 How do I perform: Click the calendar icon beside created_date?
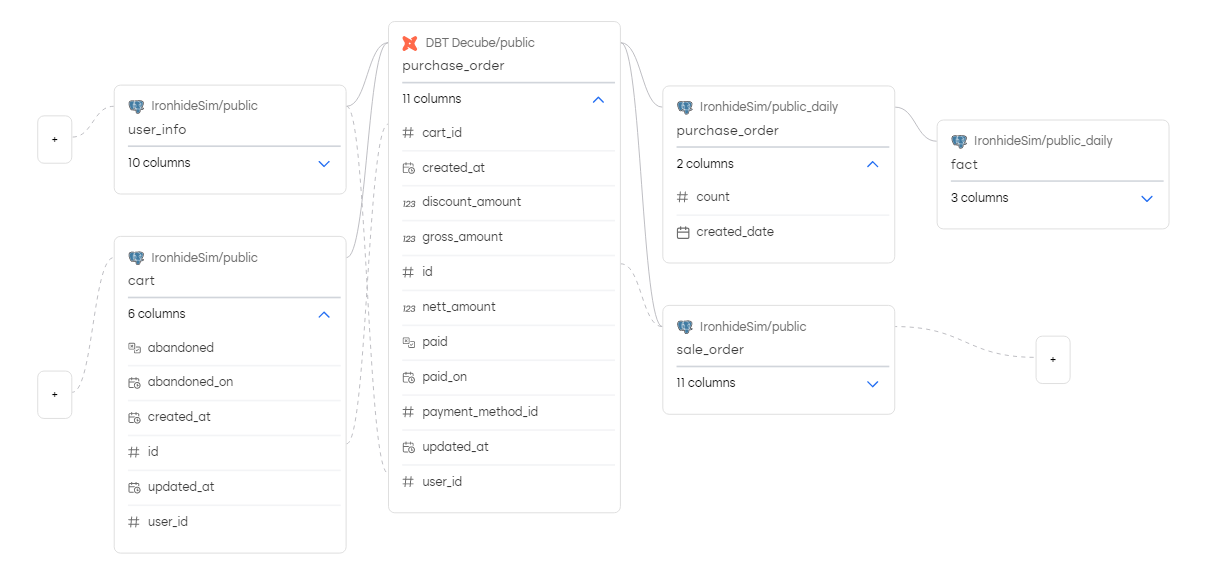pos(683,232)
